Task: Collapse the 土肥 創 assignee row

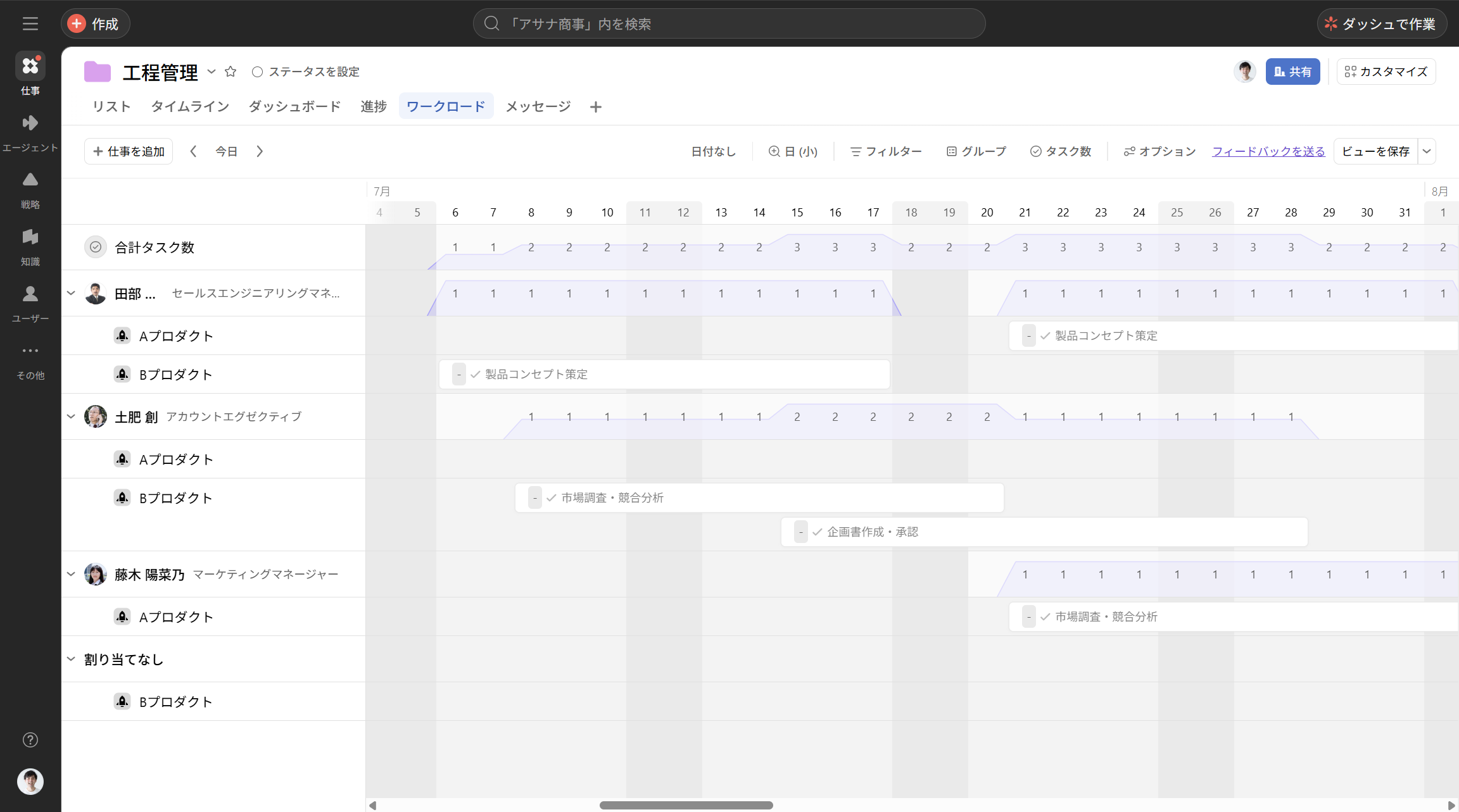Action: pyautogui.click(x=71, y=416)
